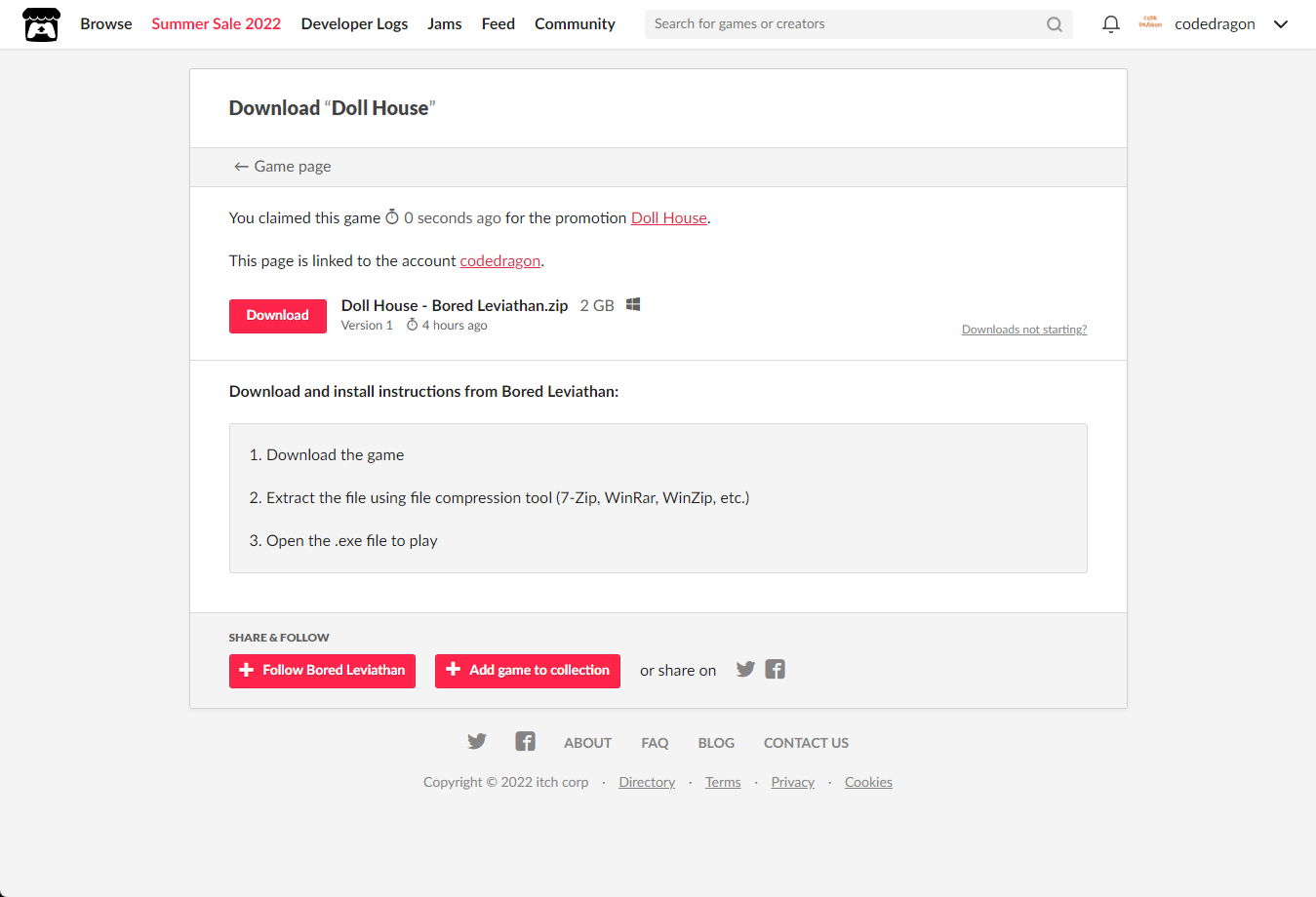
Task: Open the codedragon account link
Action: click(499, 261)
